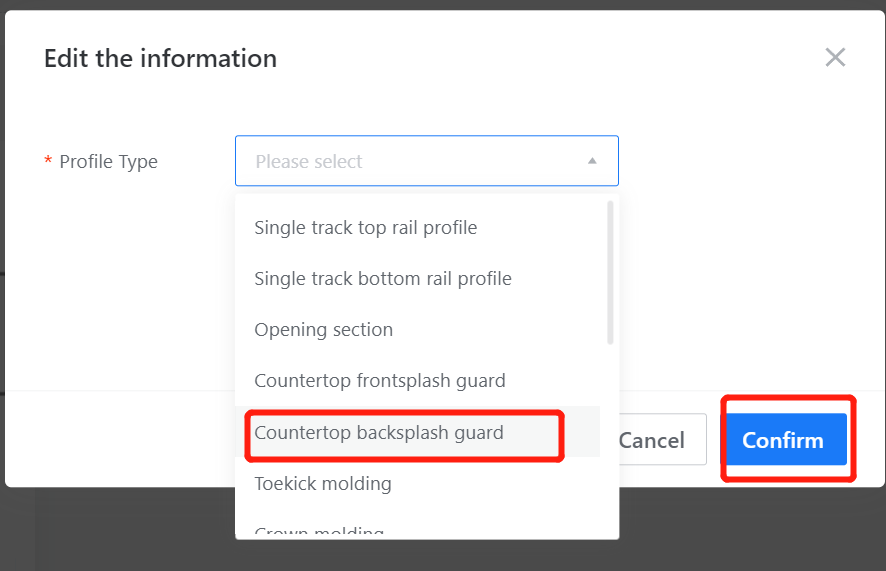Click blank space beside the dialog title
Screen dimensions: 886x571
pyautogui.click(x=550, y=58)
